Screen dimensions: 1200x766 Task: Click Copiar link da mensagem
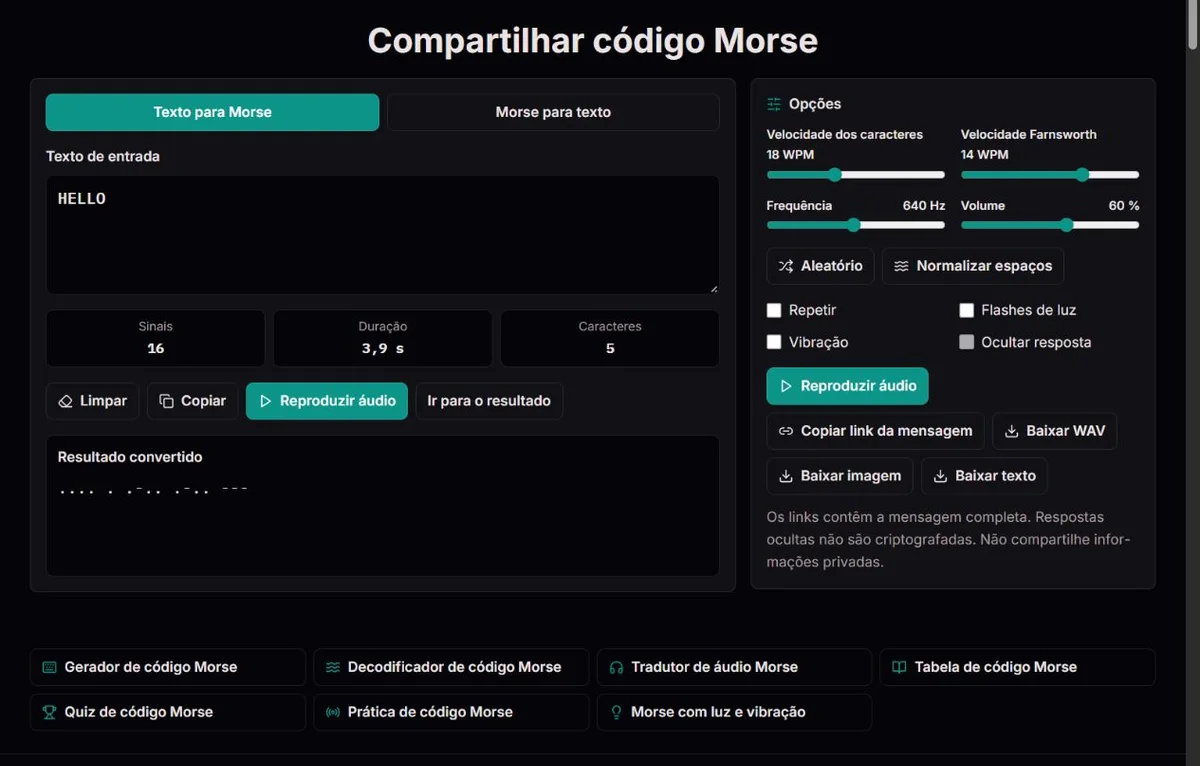[x=875, y=431]
